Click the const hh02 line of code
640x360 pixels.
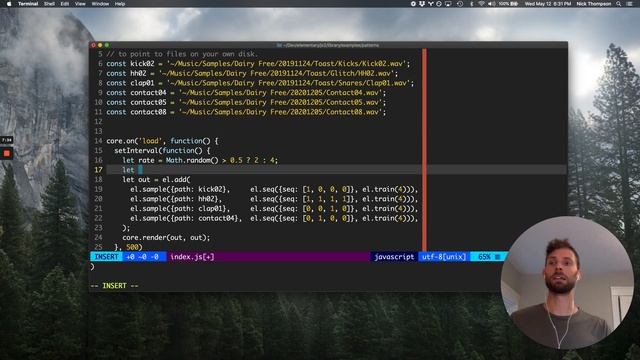(x=252, y=73)
